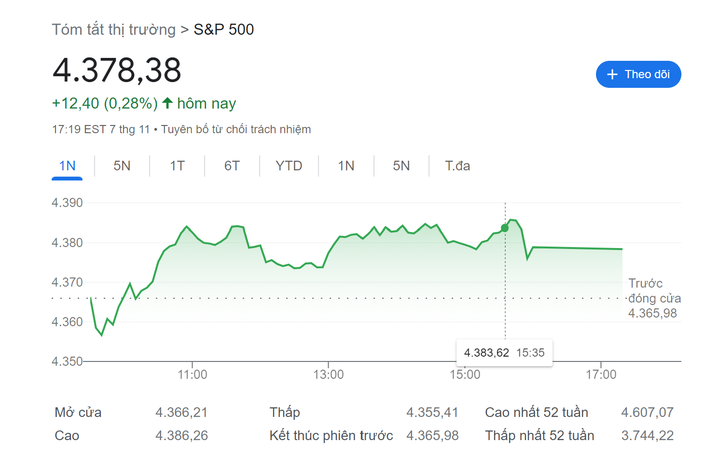Click the +12,40 (0,28%) change text
Viewport: 720px width, 457px height.
(105, 103)
